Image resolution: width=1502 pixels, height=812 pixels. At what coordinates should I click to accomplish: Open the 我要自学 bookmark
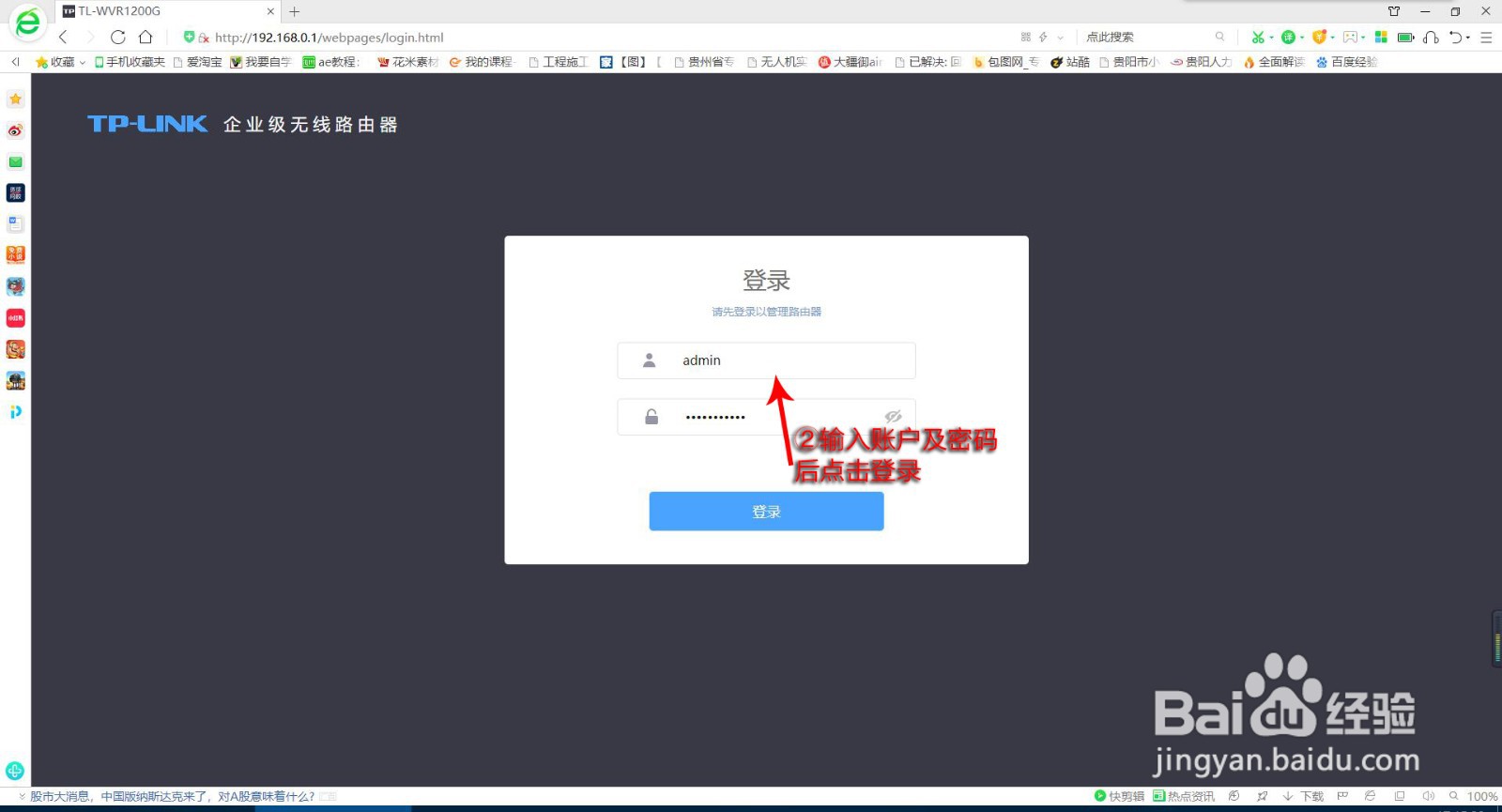pyautogui.click(x=261, y=62)
